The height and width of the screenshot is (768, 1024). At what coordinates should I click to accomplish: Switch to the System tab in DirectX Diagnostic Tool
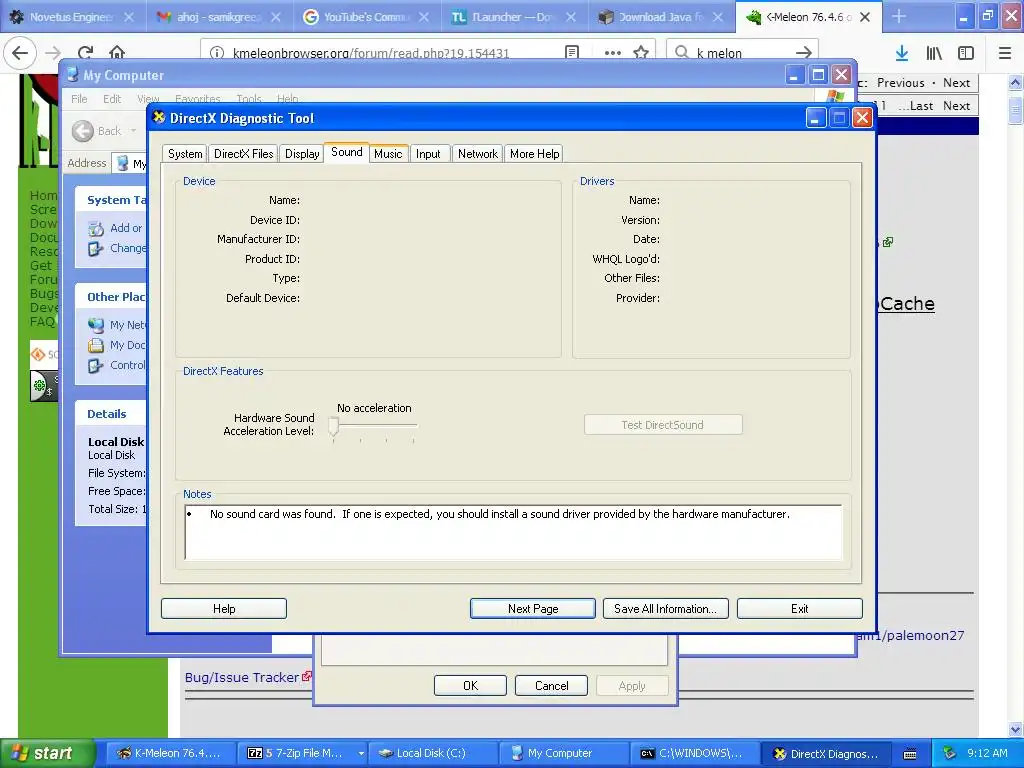(x=185, y=153)
